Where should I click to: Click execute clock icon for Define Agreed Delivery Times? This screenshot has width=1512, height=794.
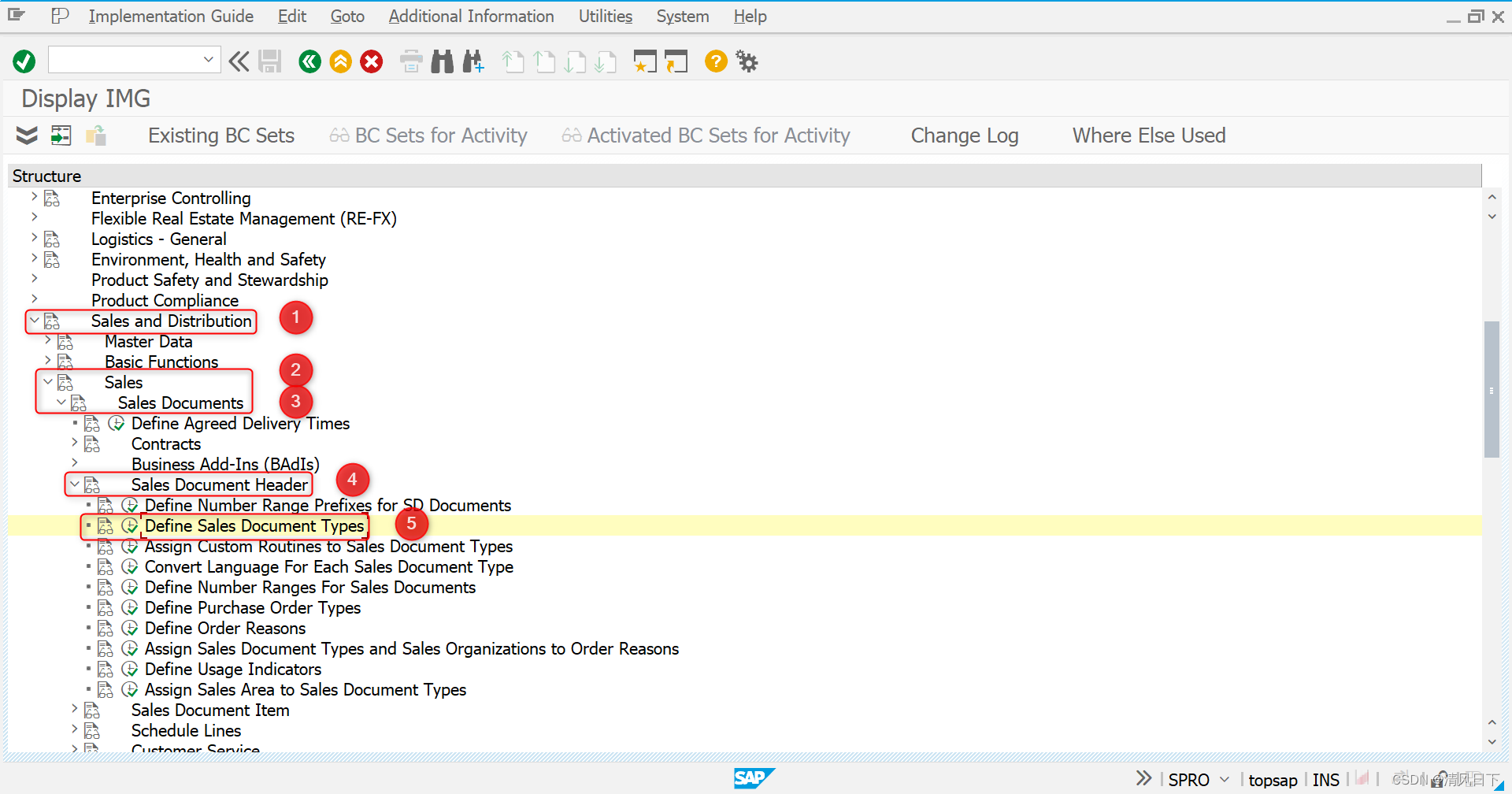pyautogui.click(x=117, y=423)
